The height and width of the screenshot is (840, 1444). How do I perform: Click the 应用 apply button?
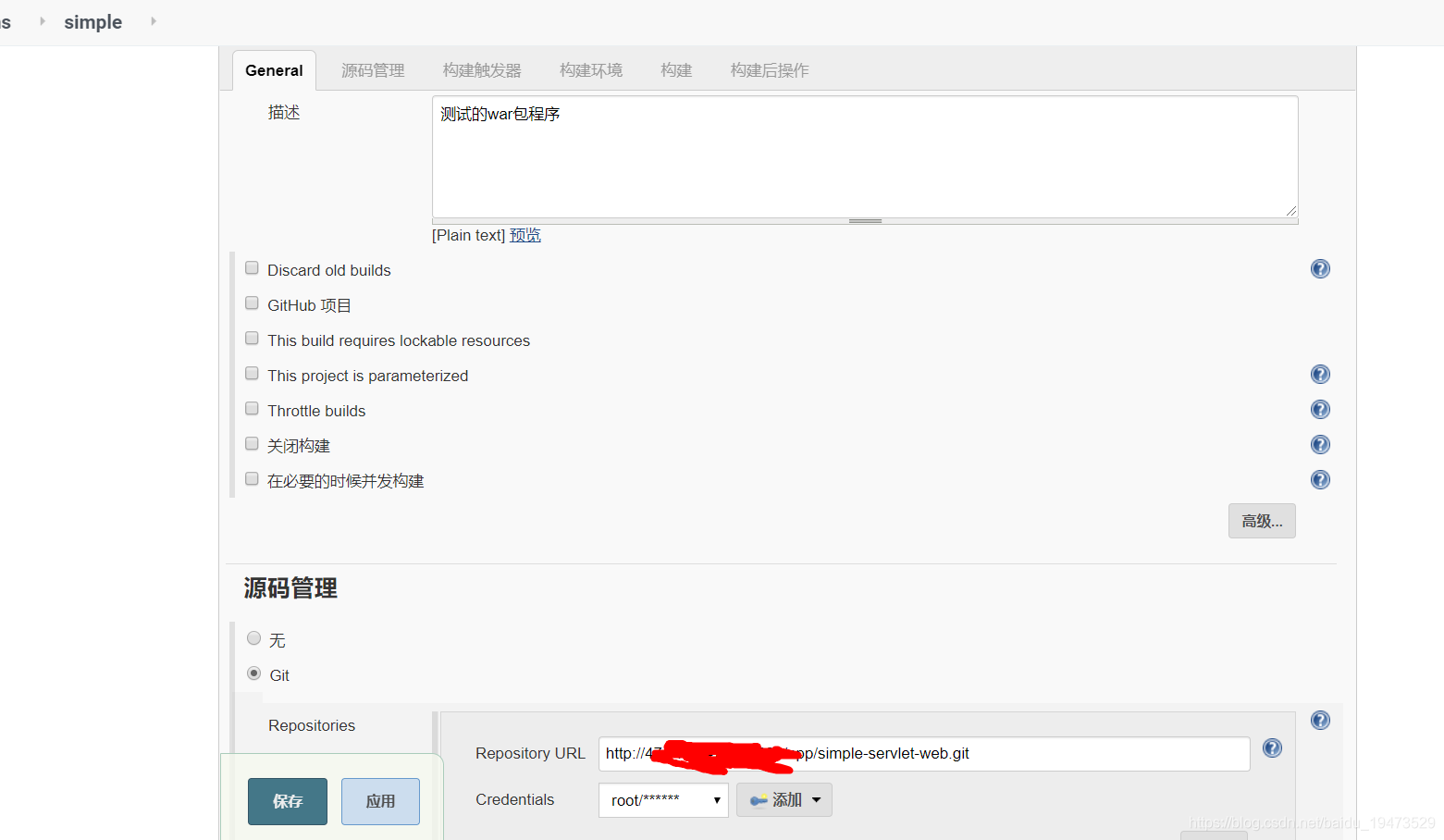380,801
